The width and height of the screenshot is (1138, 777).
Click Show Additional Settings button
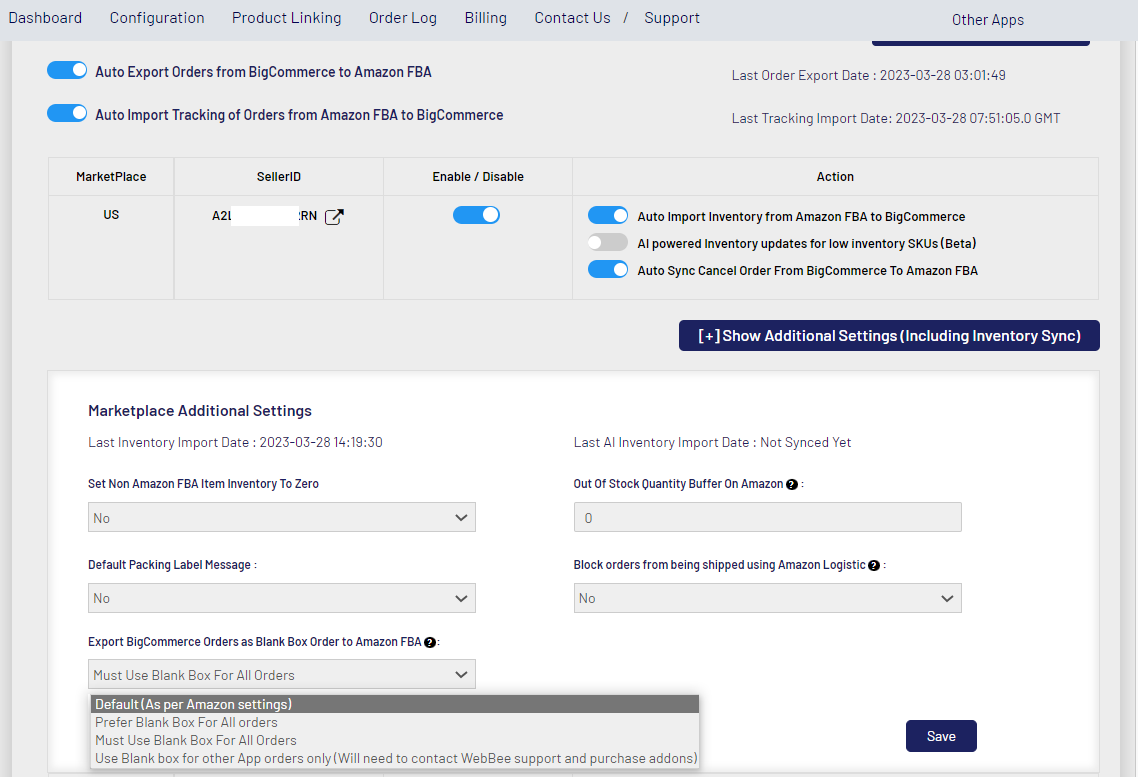[x=889, y=336]
